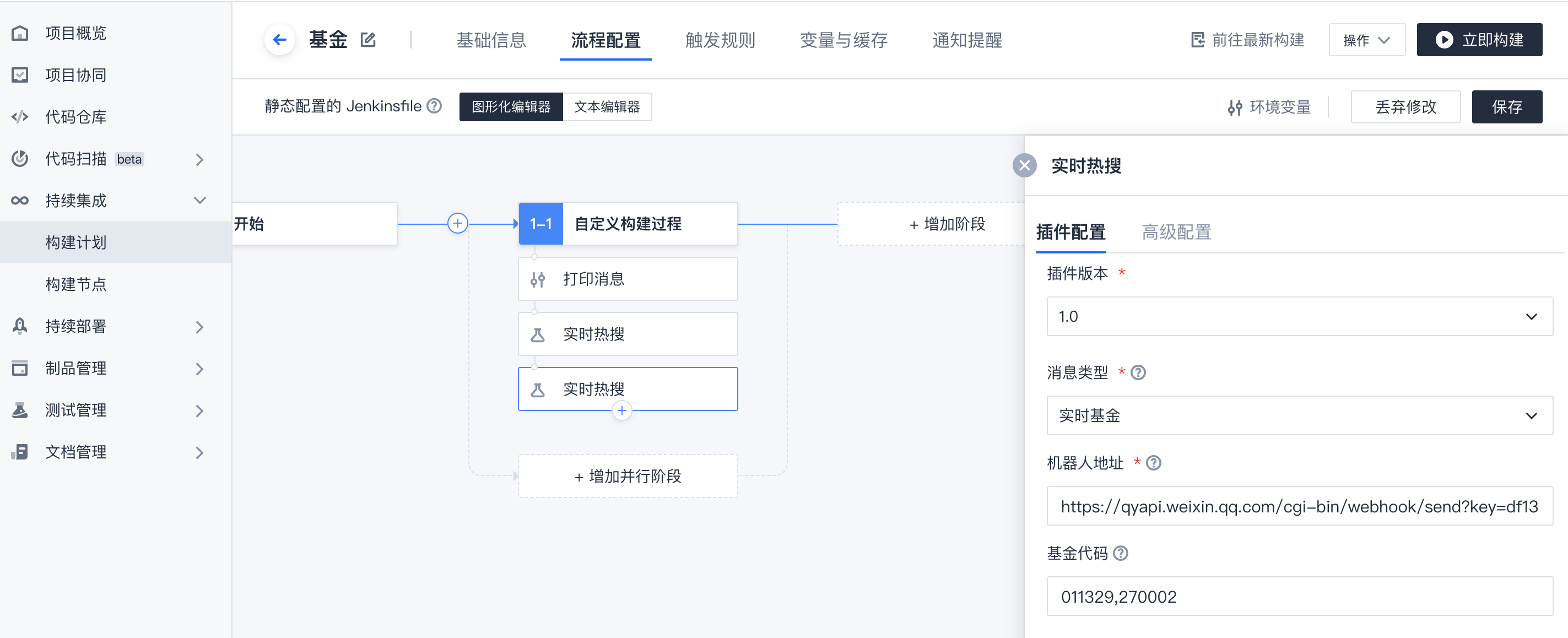Screen dimensions: 1568x638
Task: Click help icon next to 机器人地址
Action: [x=1153, y=463]
